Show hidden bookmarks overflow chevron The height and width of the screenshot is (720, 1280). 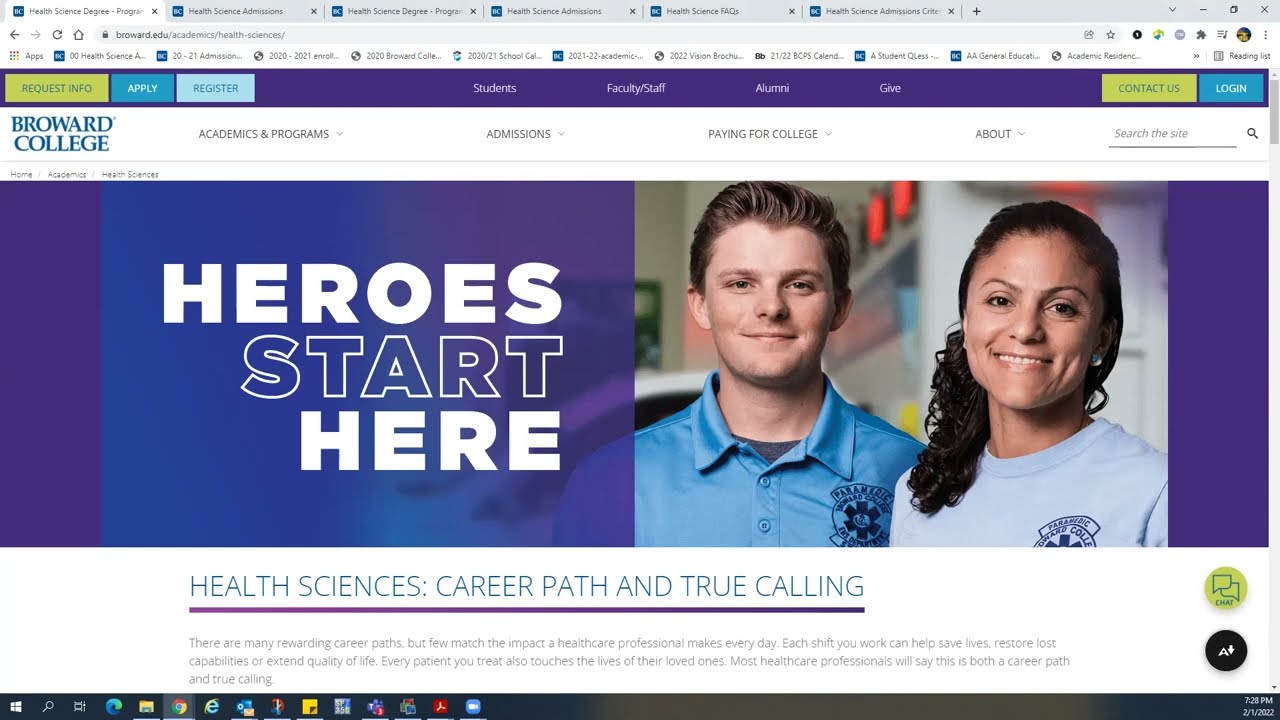[1196, 56]
